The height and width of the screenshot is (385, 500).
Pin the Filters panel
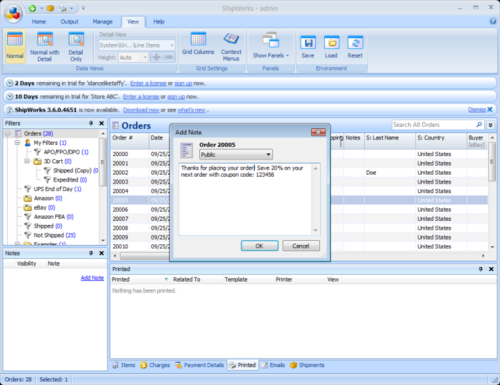pos(91,123)
